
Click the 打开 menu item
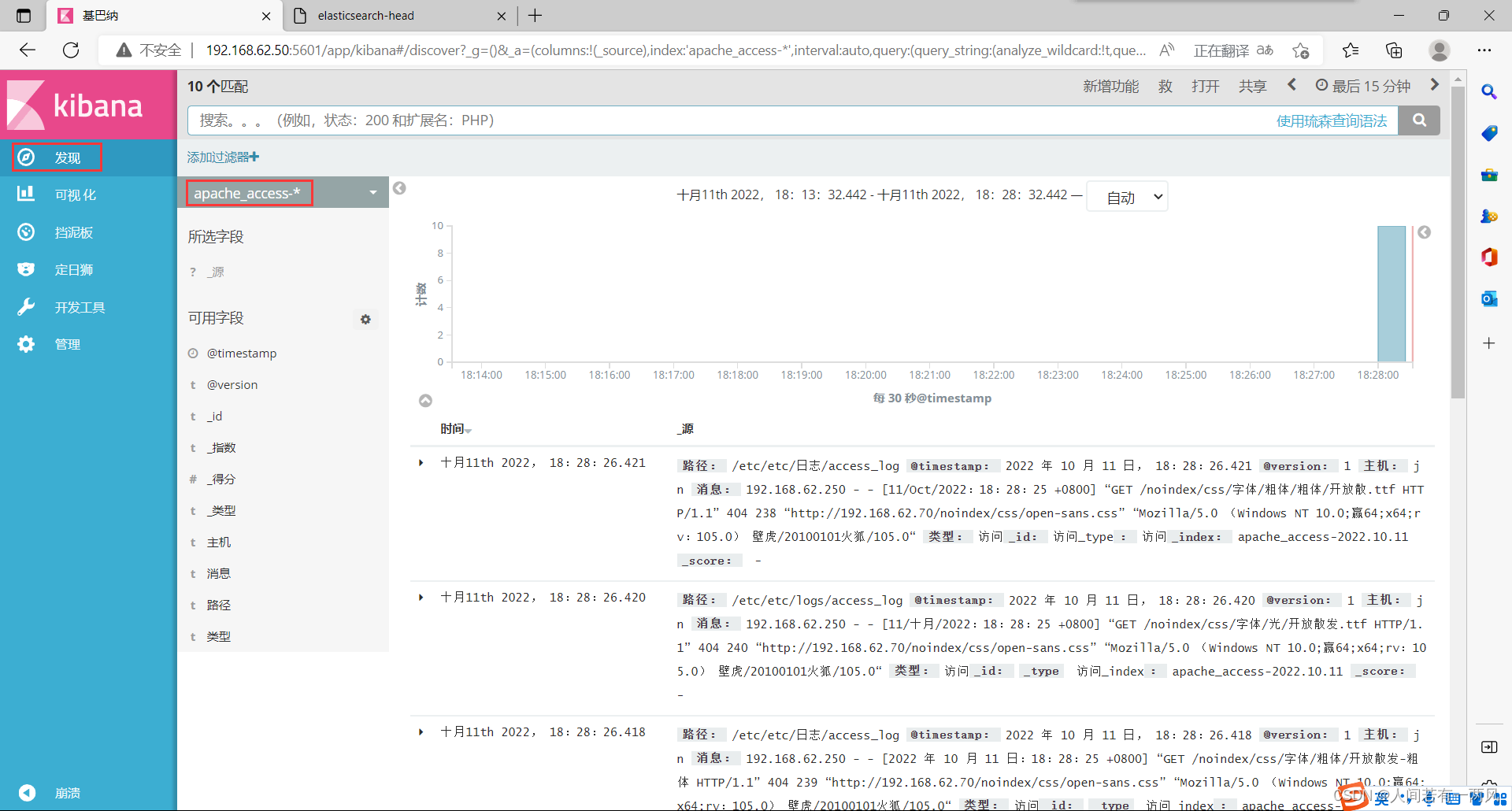pos(1205,86)
